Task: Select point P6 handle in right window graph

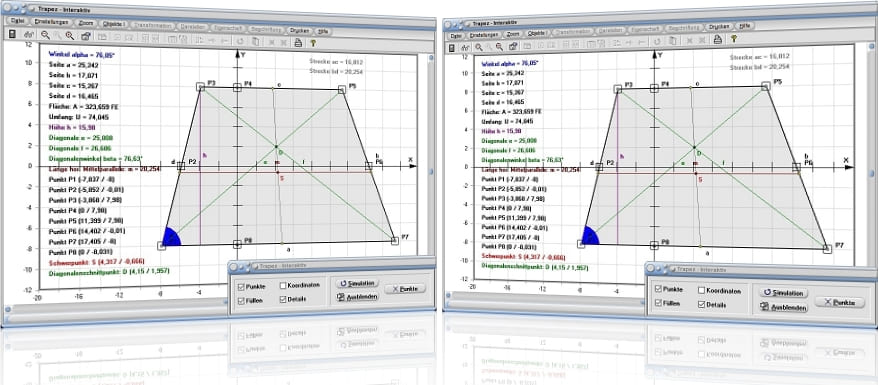Action: pos(796,167)
